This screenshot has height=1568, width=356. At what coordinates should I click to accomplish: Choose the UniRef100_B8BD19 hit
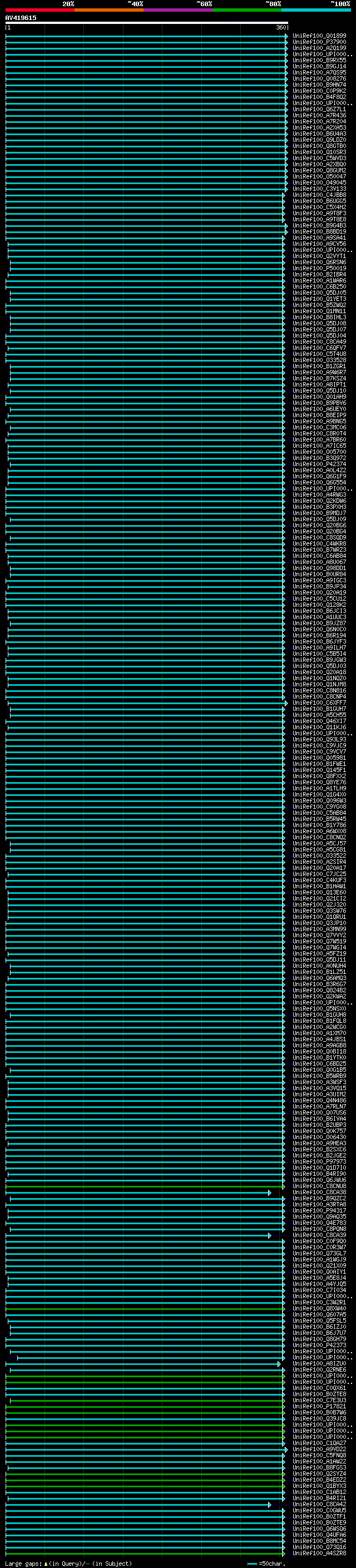(x=319, y=232)
